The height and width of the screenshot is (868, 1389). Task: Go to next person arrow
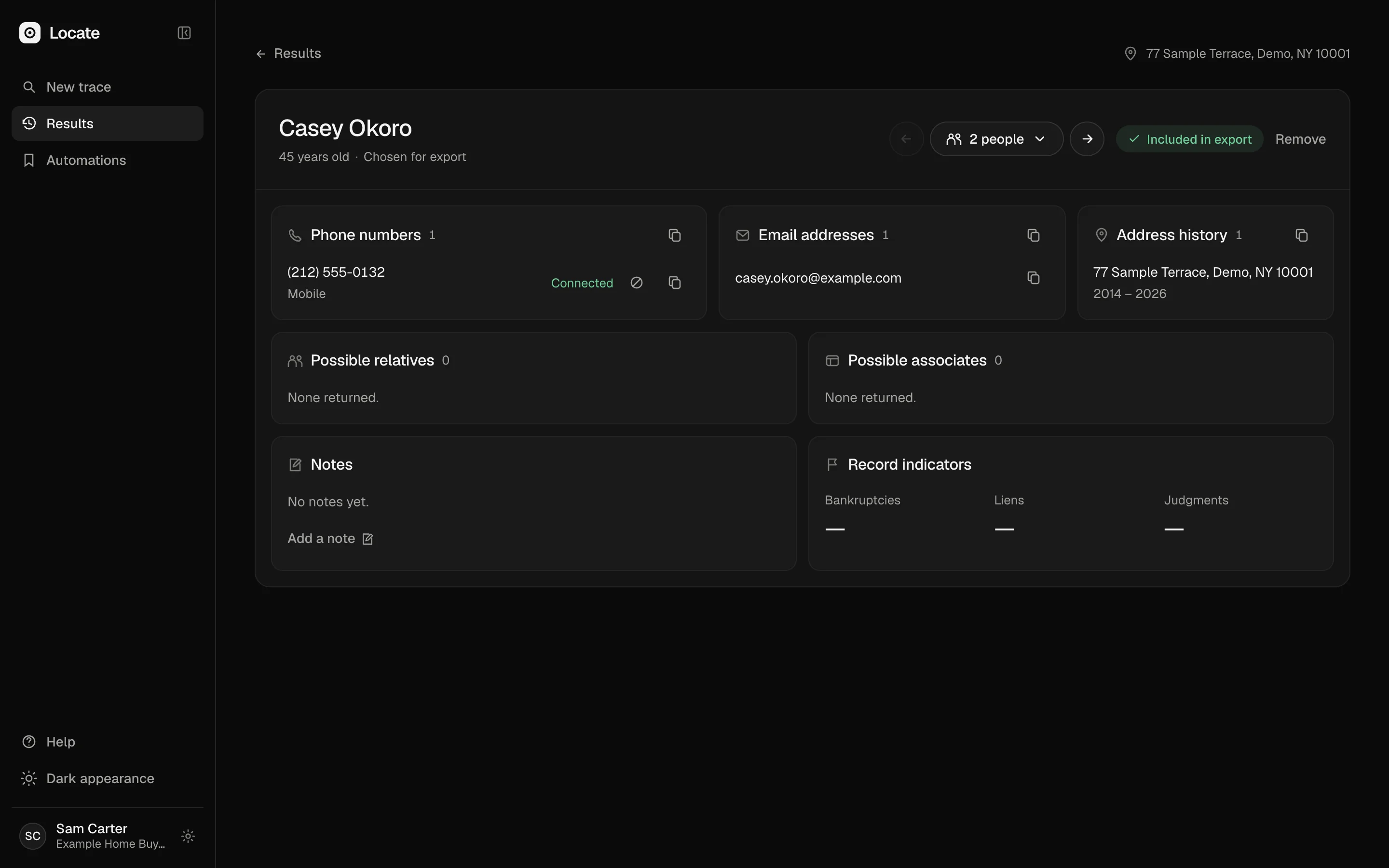pyautogui.click(x=1087, y=139)
